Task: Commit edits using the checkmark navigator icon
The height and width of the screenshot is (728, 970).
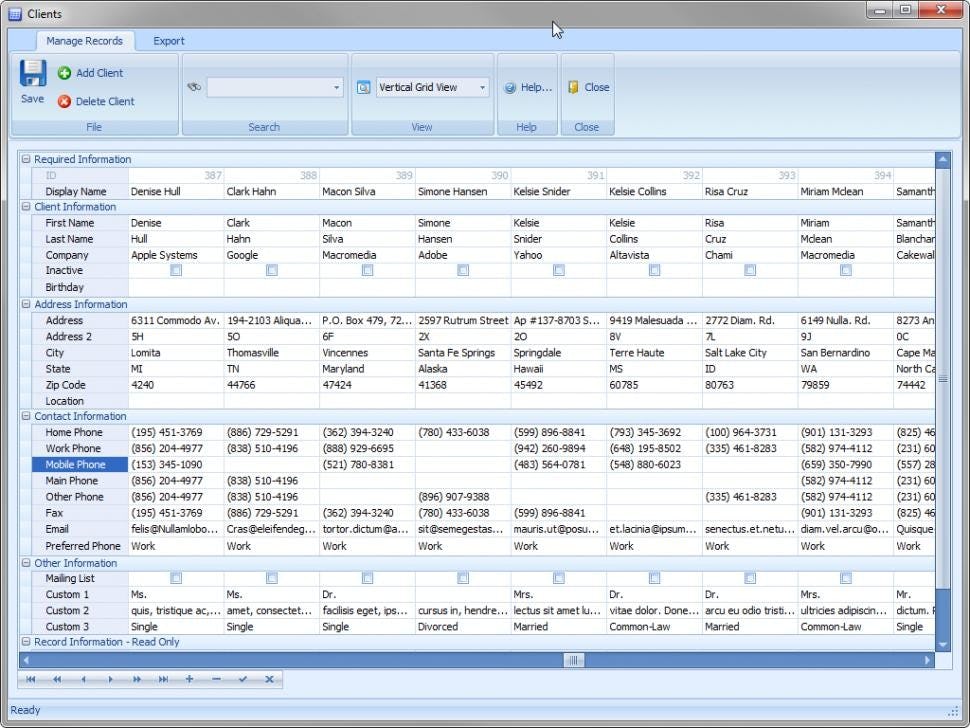Action: tap(241, 679)
